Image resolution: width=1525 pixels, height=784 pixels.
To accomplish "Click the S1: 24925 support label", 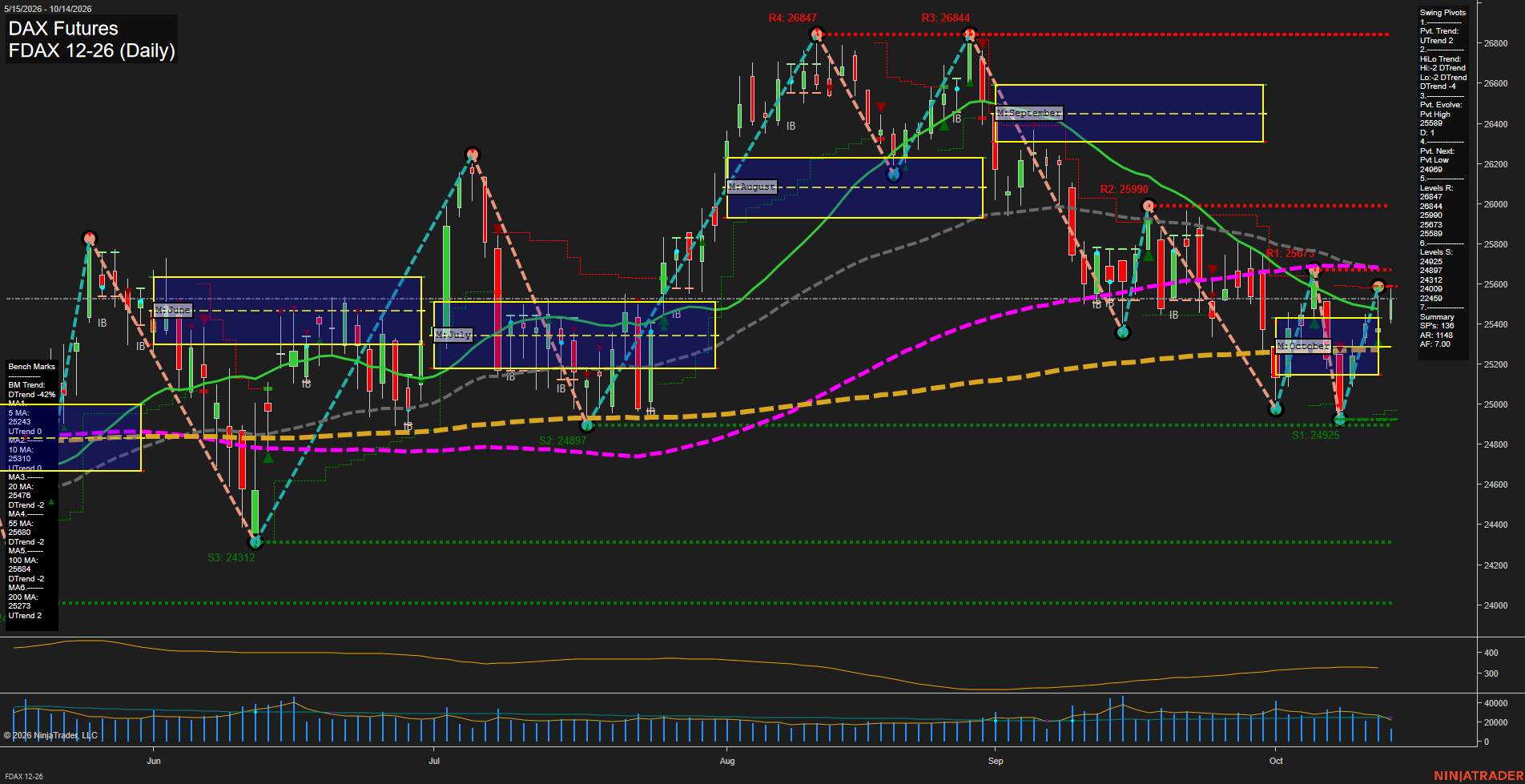I will [1315, 435].
